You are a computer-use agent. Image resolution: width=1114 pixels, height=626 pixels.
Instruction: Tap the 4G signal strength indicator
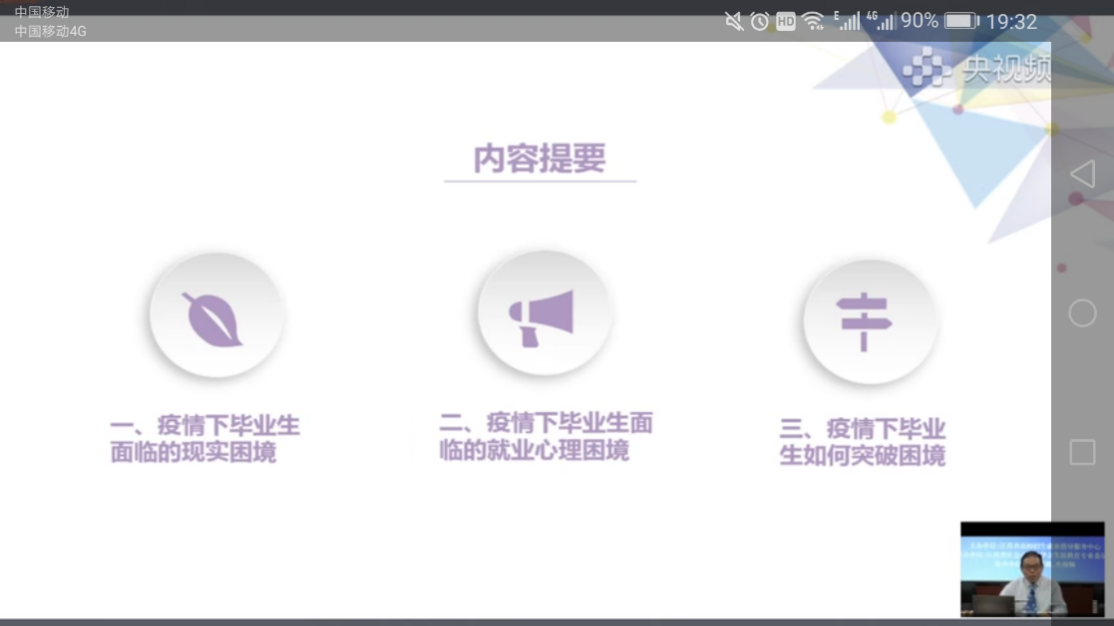click(x=882, y=21)
